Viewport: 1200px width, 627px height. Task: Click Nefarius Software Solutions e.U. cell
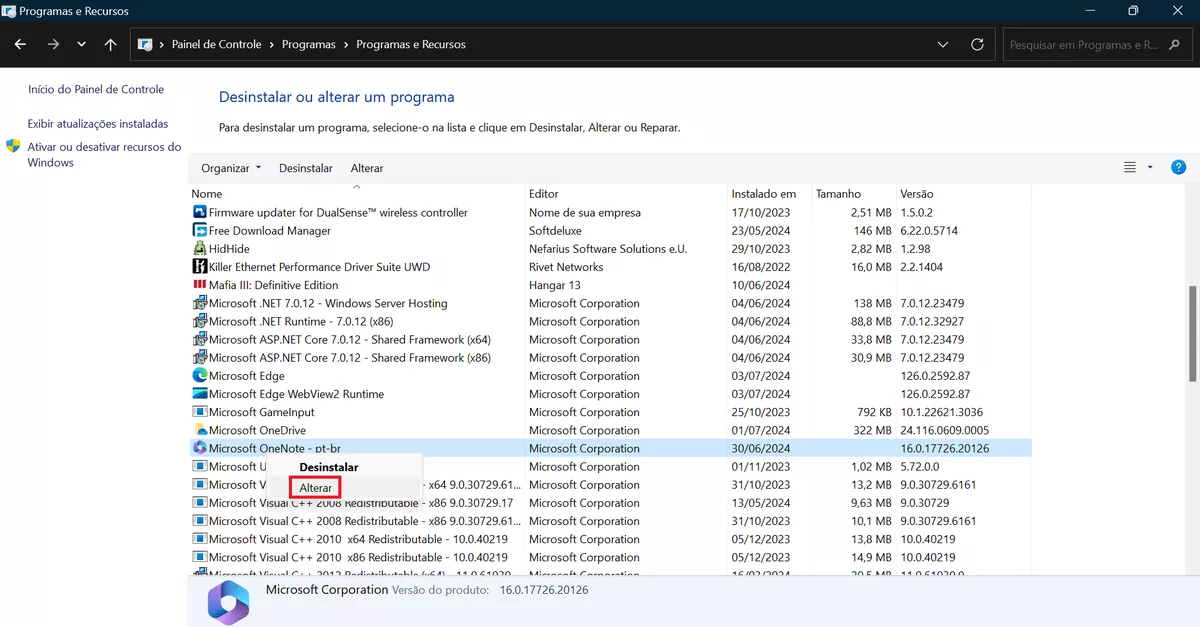[x=608, y=249]
